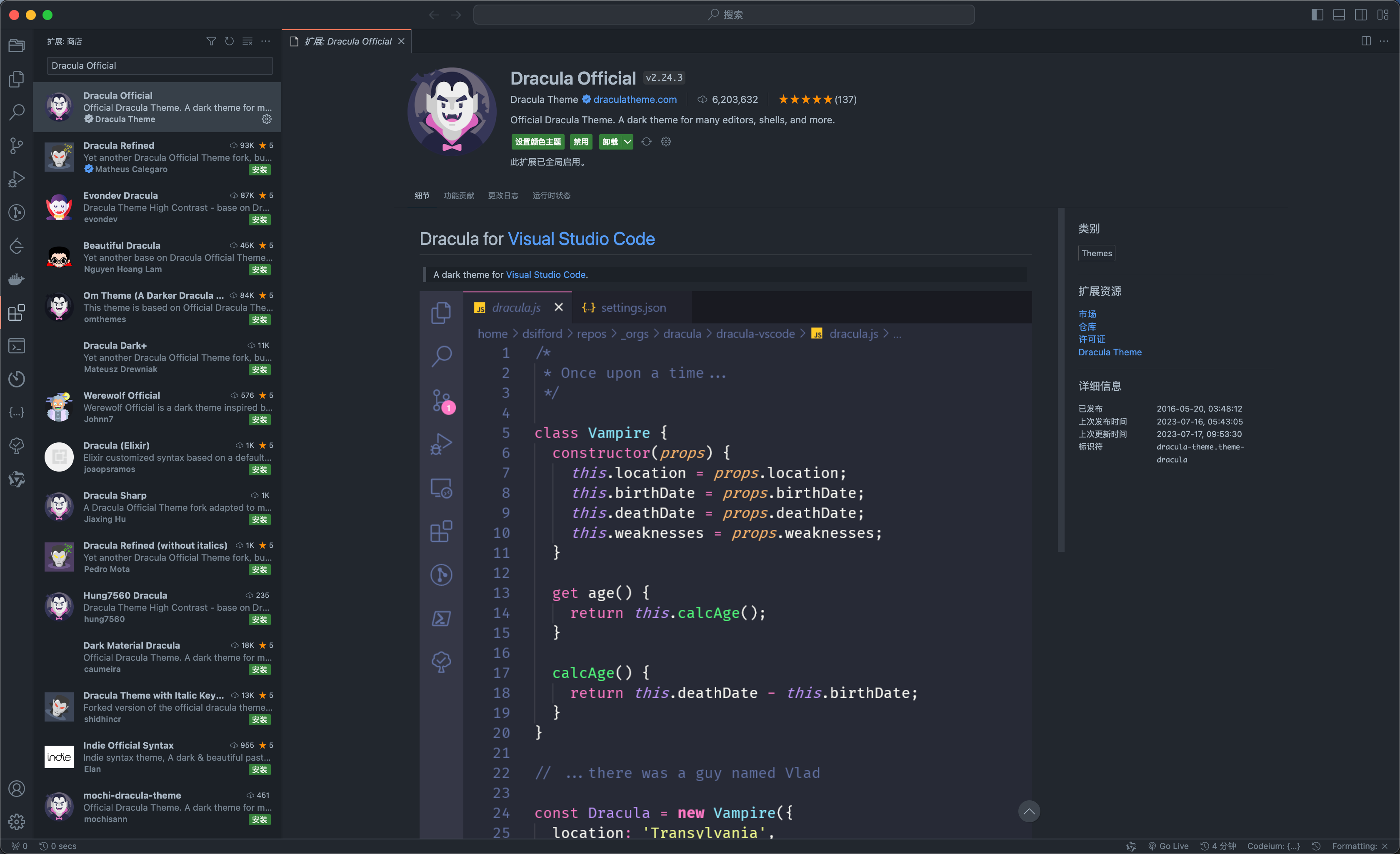Clear extension search results icon

pos(247,42)
